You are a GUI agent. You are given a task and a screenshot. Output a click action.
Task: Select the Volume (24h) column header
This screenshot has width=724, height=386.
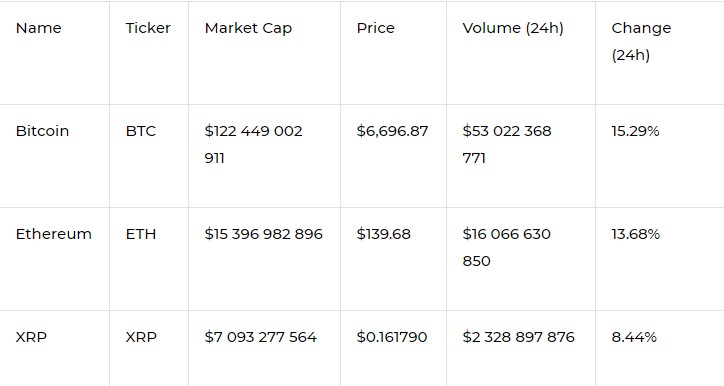(x=513, y=29)
